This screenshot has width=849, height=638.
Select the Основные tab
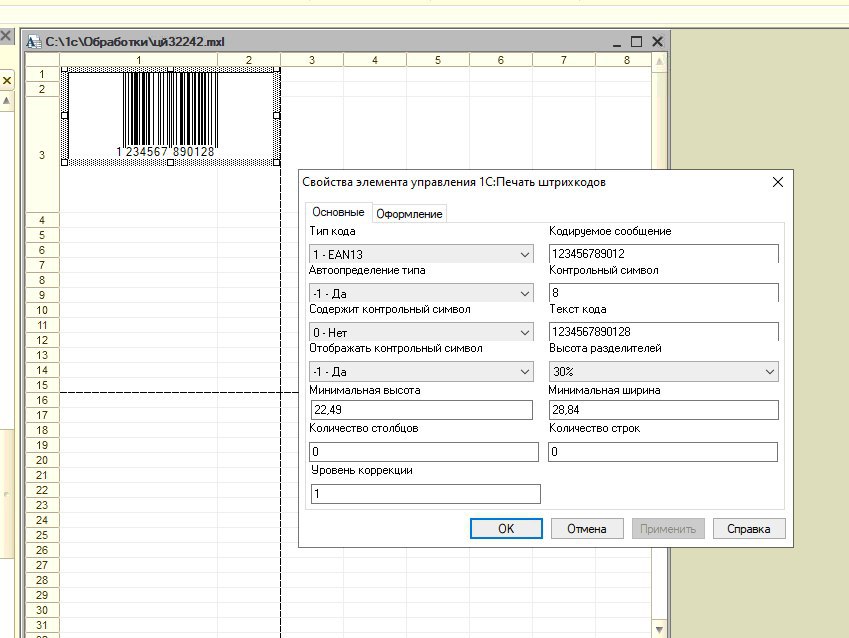tap(338, 212)
